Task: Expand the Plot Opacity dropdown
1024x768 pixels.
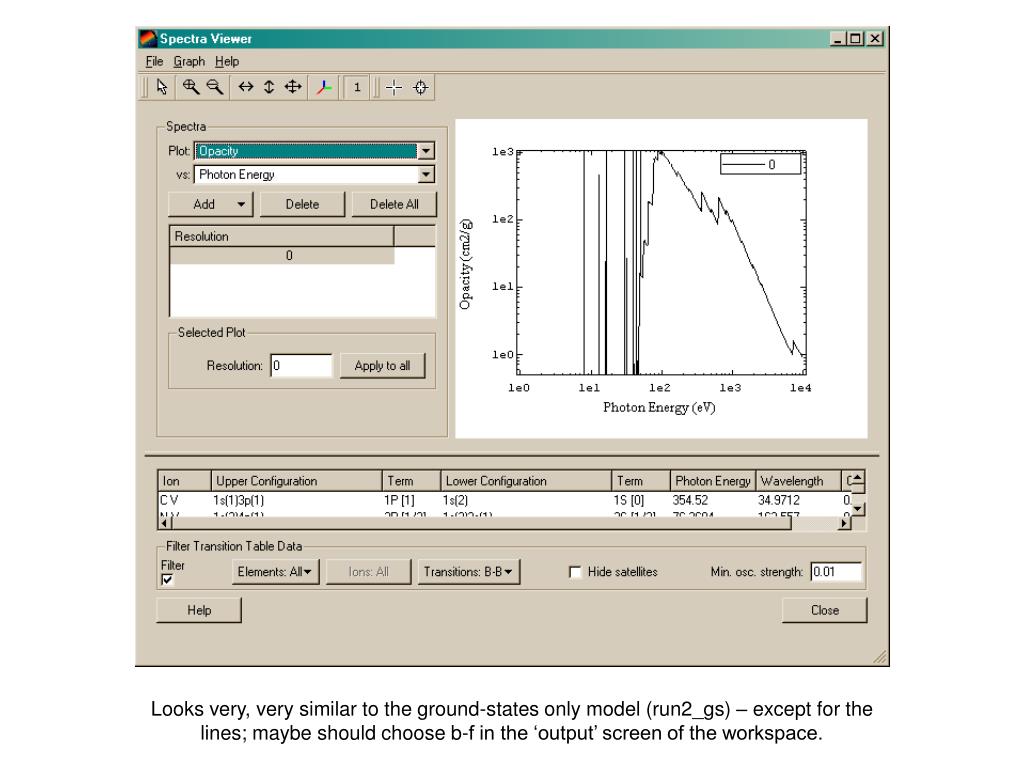Action: 426,151
